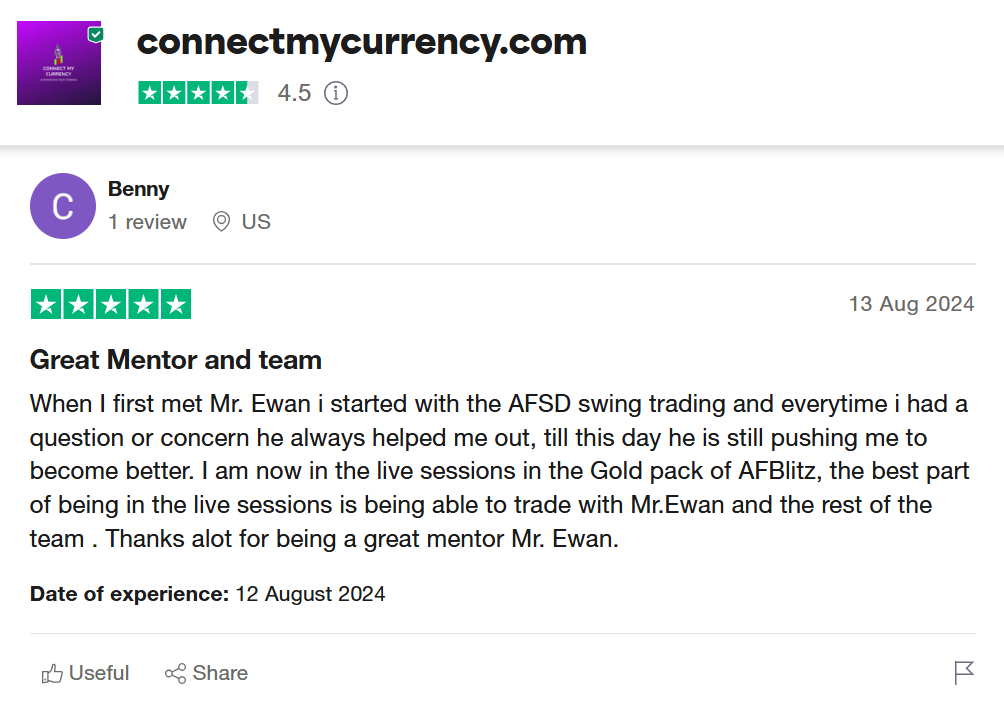The image size is (1004, 706).
Task: Click the header TrustScore star rating
Action: pos(198,93)
